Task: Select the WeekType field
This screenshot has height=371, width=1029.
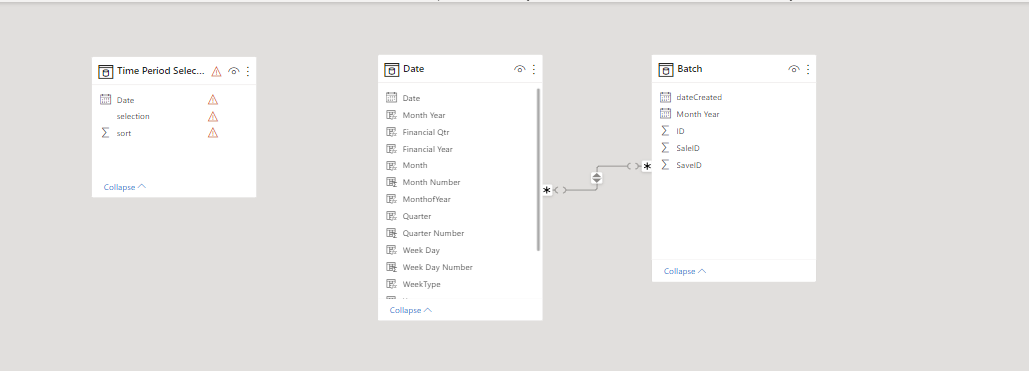Action: pos(422,284)
